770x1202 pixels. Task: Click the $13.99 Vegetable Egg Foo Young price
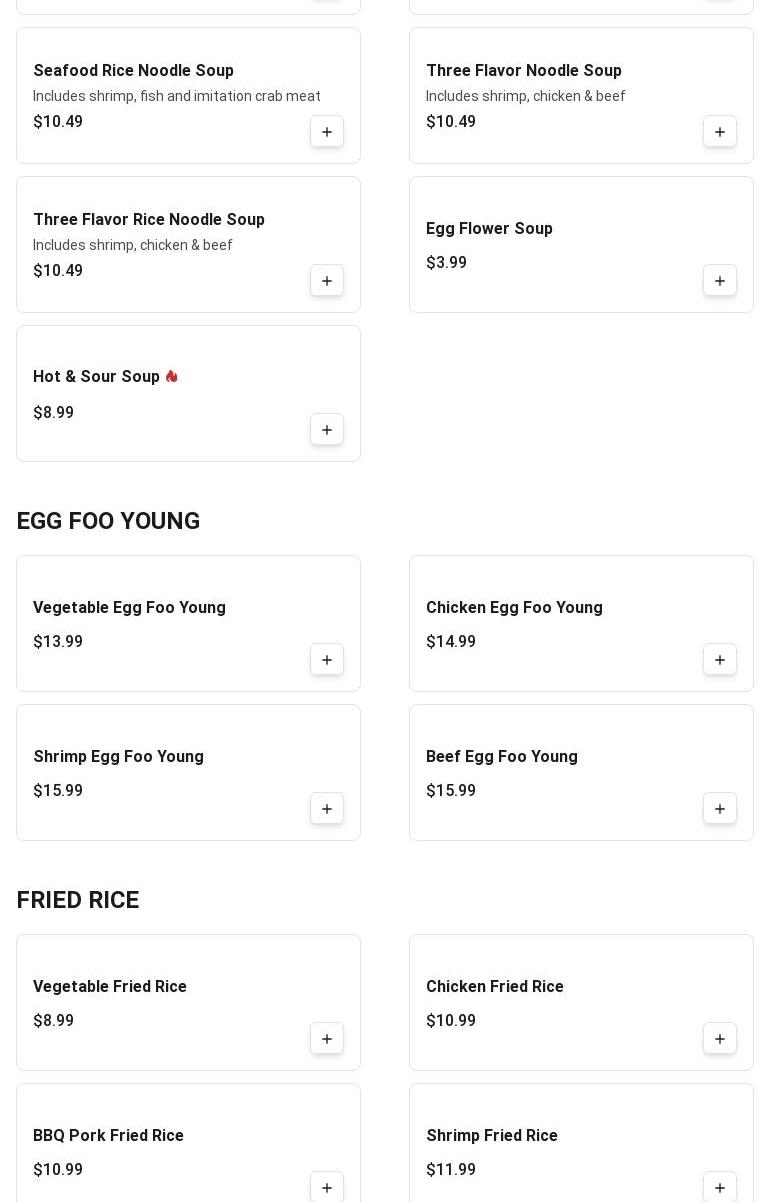pyautogui.click(x=58, y=642)
